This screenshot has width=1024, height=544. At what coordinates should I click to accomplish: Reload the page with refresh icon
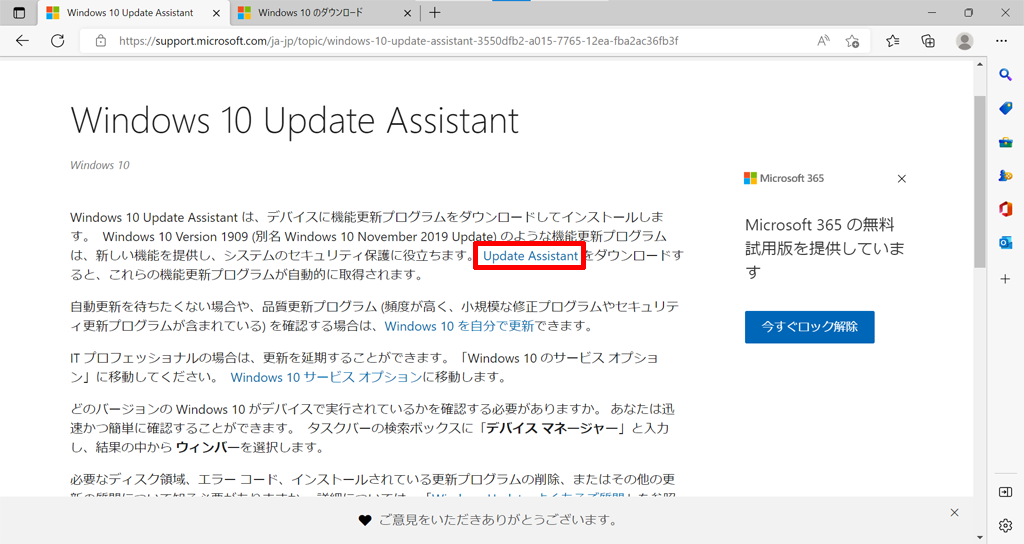pyautogui.click(x=57, y=40)
